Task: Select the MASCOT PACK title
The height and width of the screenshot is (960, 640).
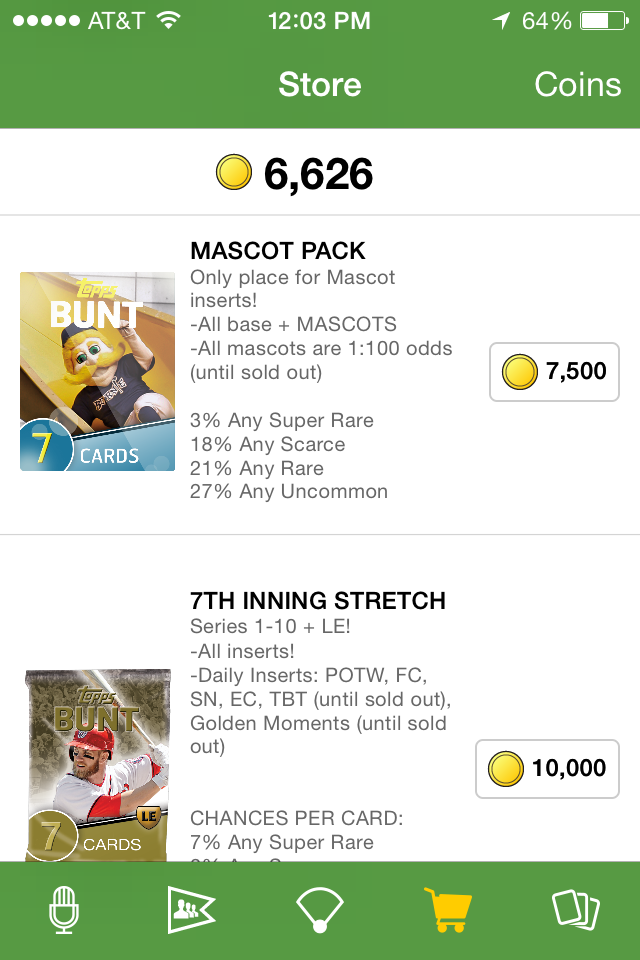Action: coord(278,251)
